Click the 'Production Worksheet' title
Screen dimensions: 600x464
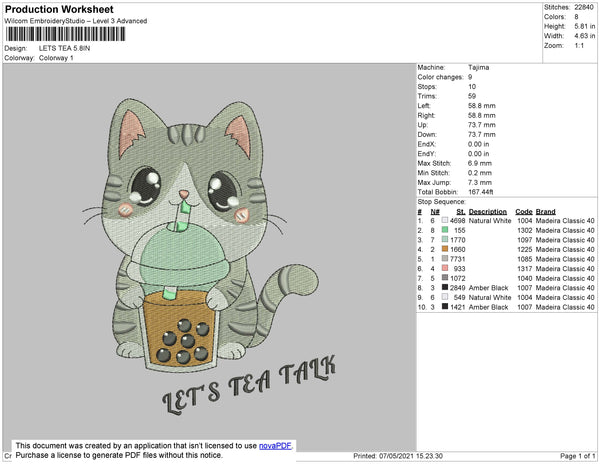click(59, 9)
